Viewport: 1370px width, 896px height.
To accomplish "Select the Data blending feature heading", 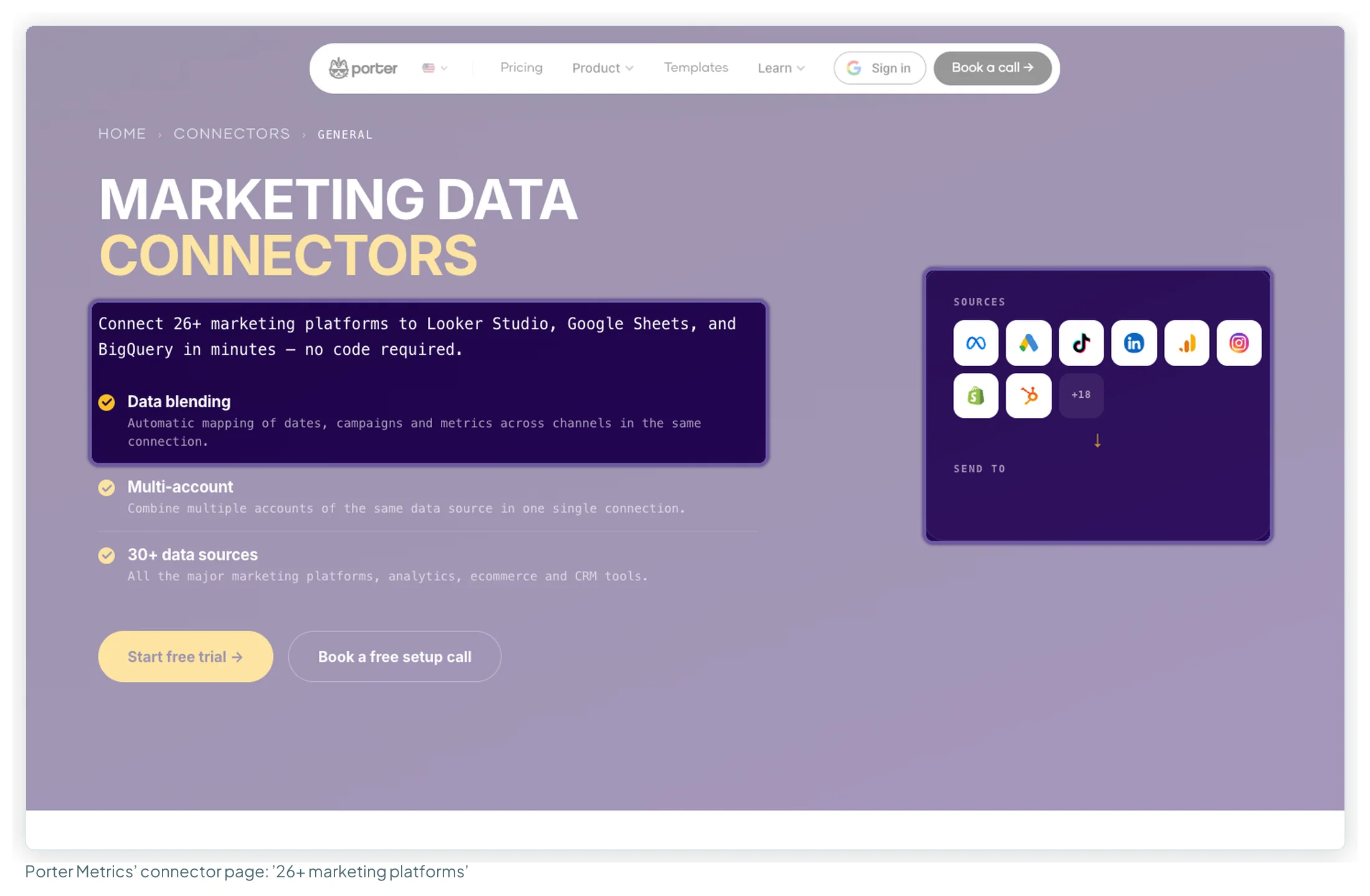I will [179, 402].
